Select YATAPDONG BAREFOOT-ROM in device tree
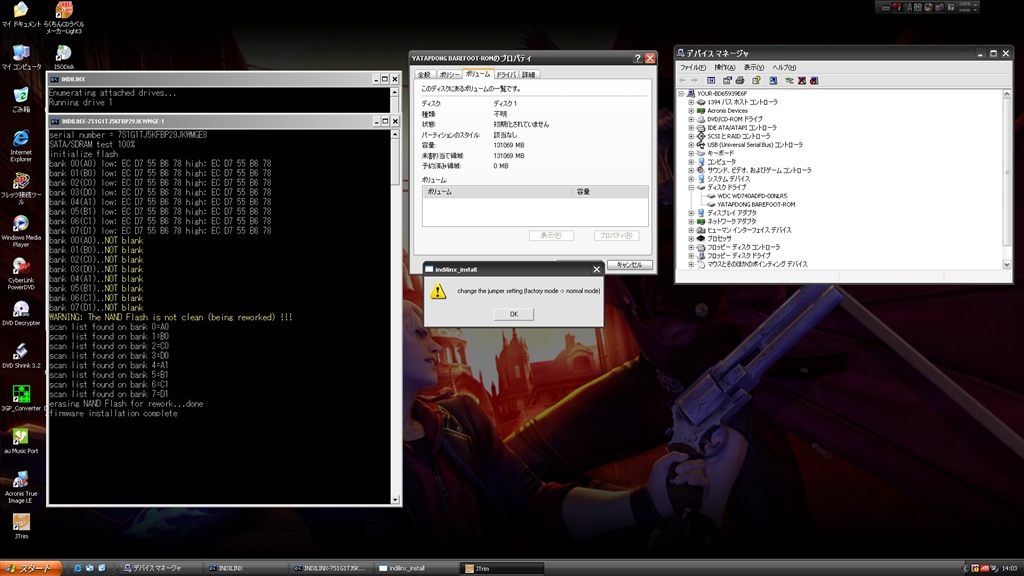 click(x=756, y=204)
